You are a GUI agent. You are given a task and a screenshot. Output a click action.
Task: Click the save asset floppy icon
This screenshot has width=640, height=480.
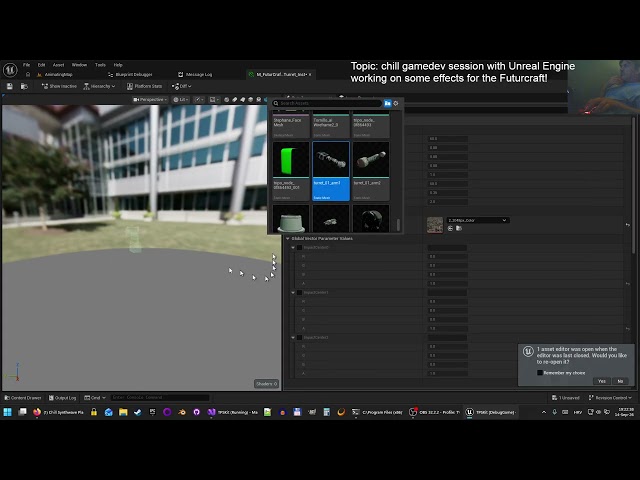[10, 86]
